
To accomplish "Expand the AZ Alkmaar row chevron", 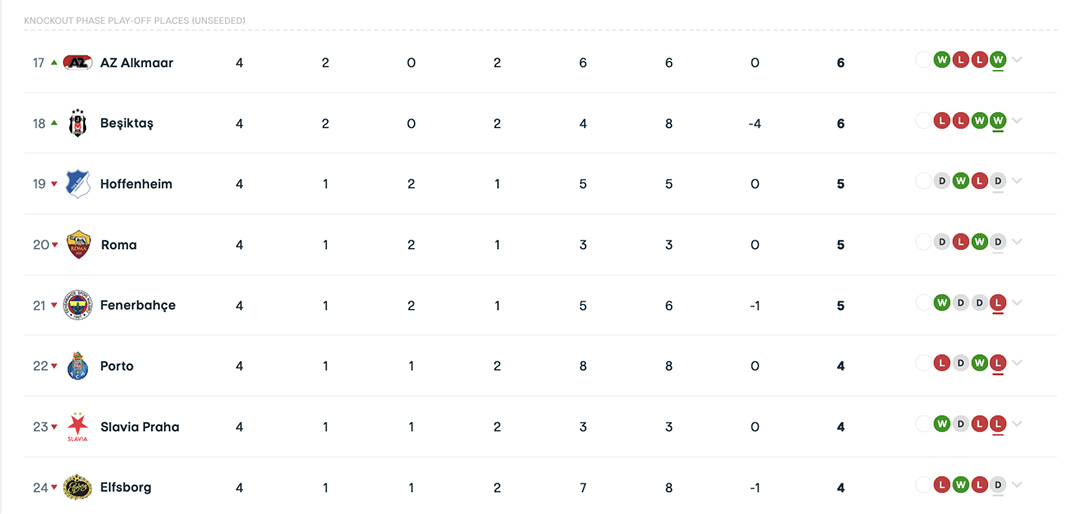I will (x=1017, y=60).
